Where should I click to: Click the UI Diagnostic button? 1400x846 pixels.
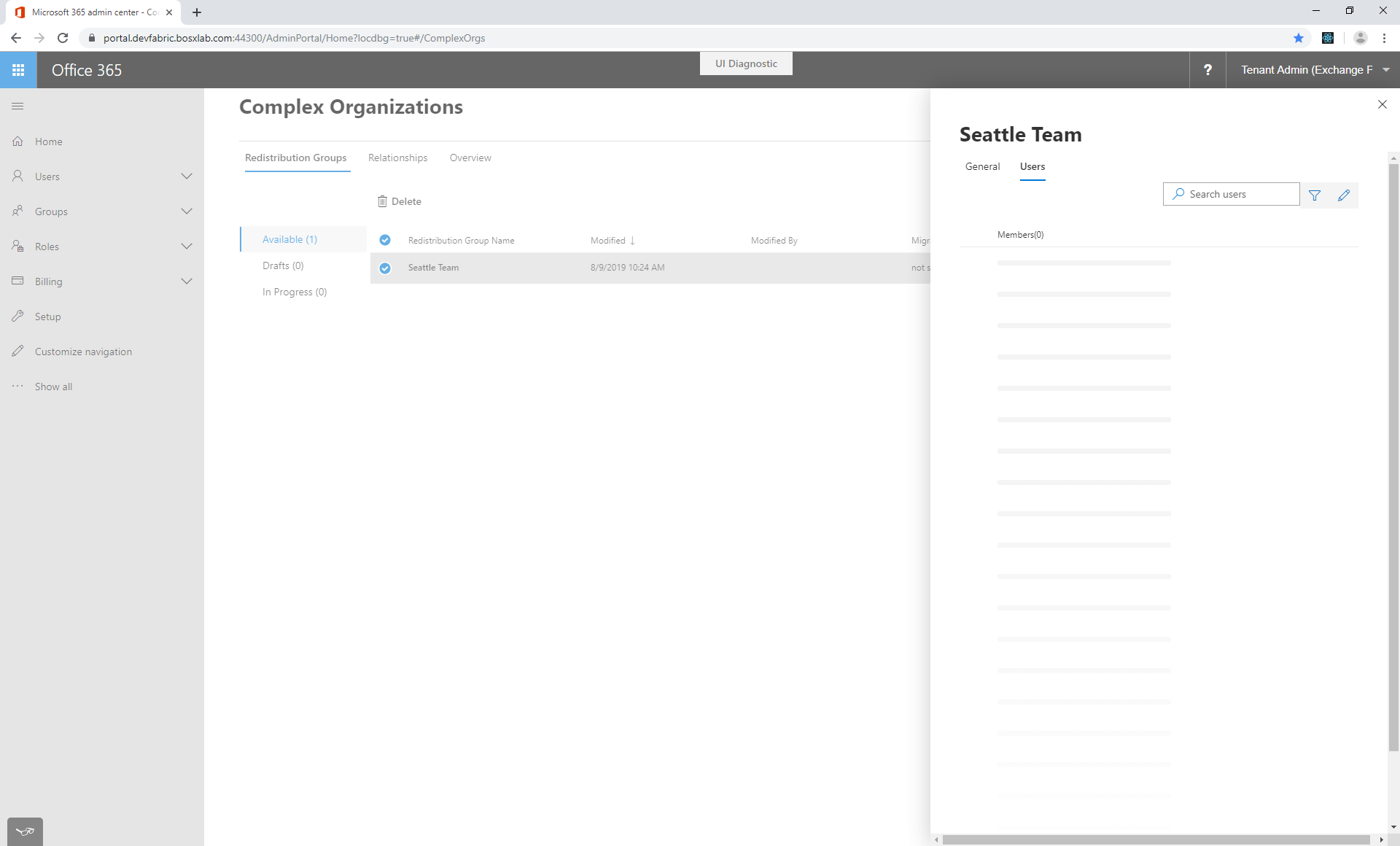746,63
